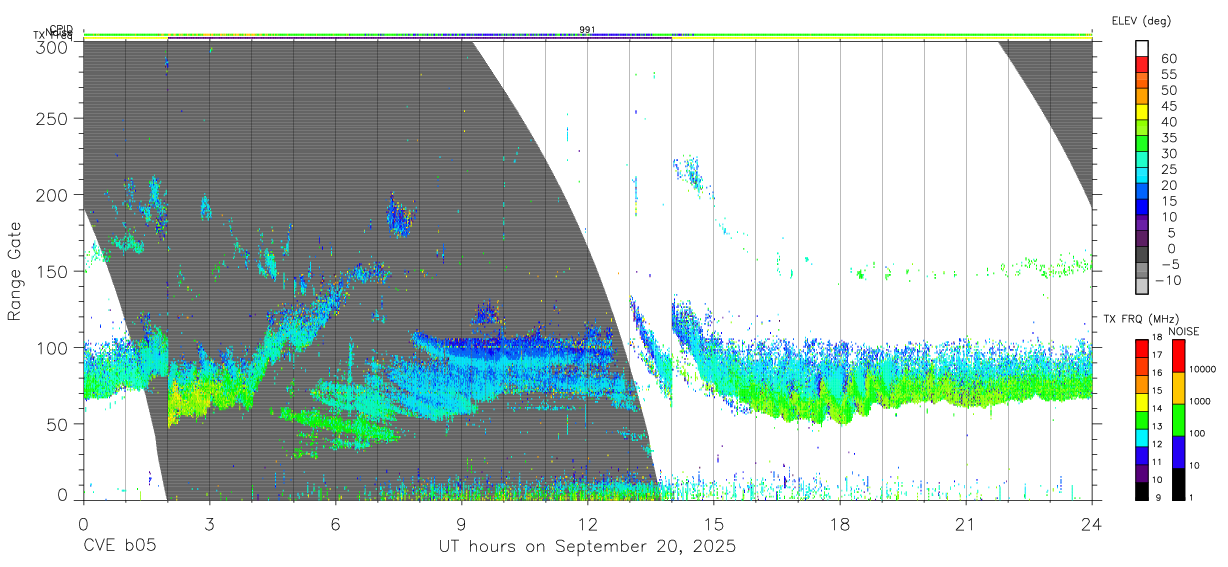This screenshot has height=567, width=1228.
Task: Click the blue NOISE swatch between 10 and 100
Action: coord(1179,452)
